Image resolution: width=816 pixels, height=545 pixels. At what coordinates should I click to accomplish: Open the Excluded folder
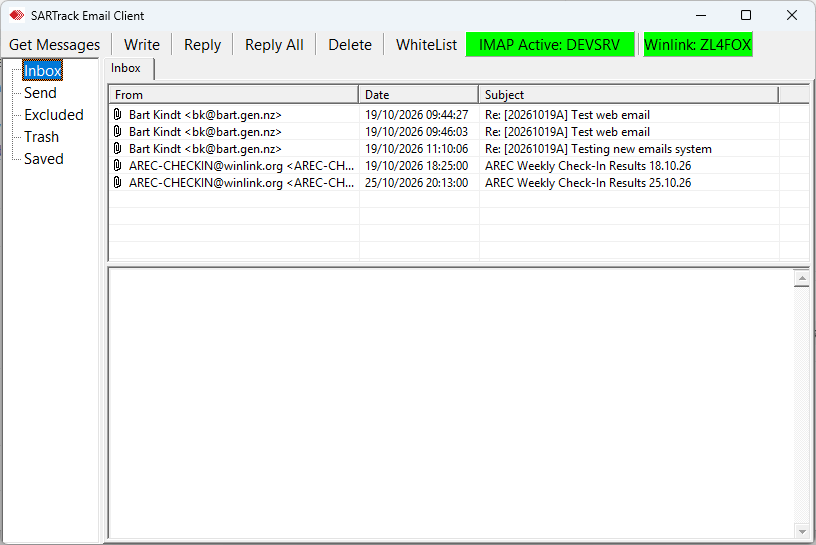(x=54, y=115)
